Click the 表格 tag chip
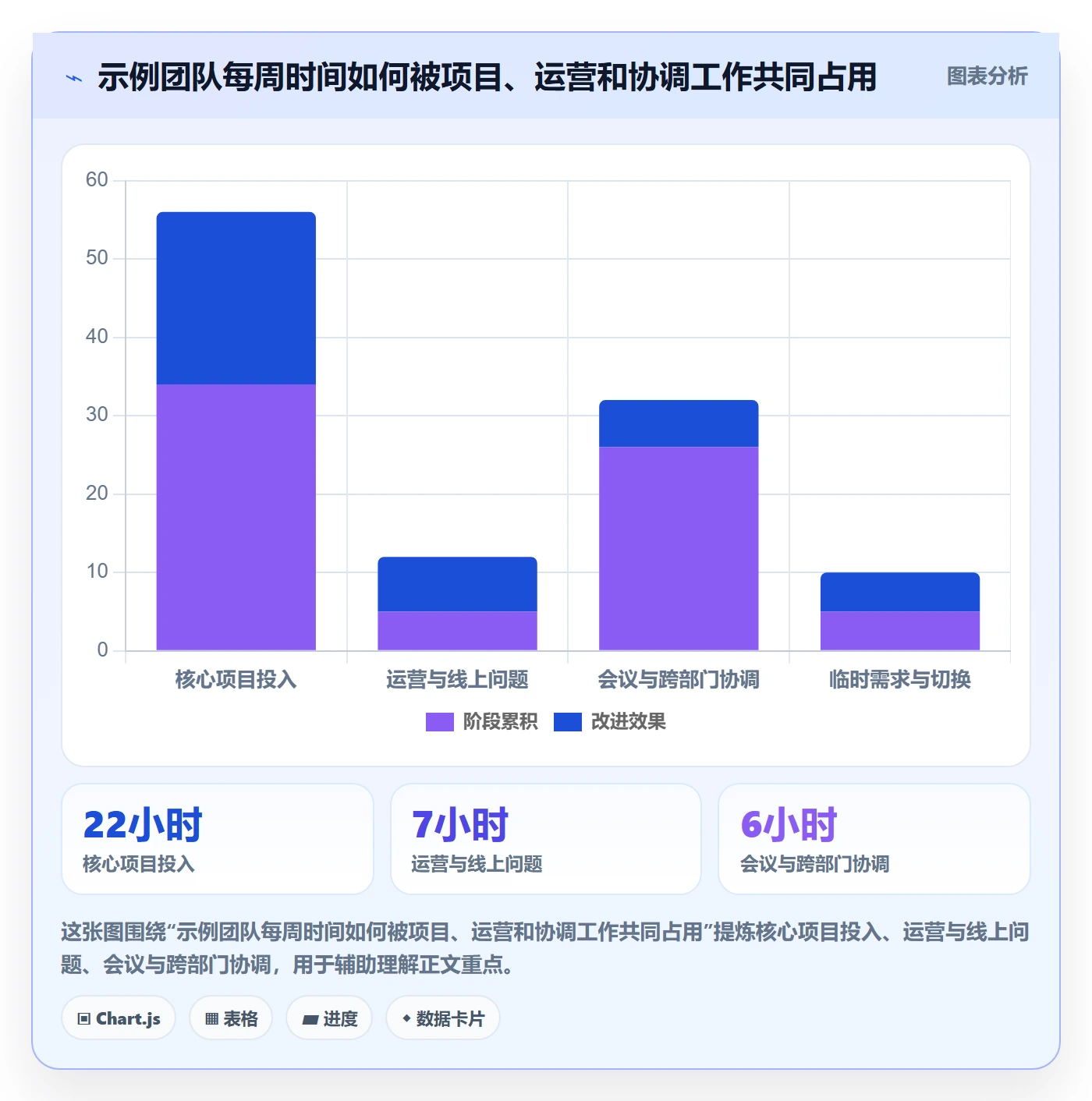The width and height of the screenshot is (1092, 1101). point(231,1018)
